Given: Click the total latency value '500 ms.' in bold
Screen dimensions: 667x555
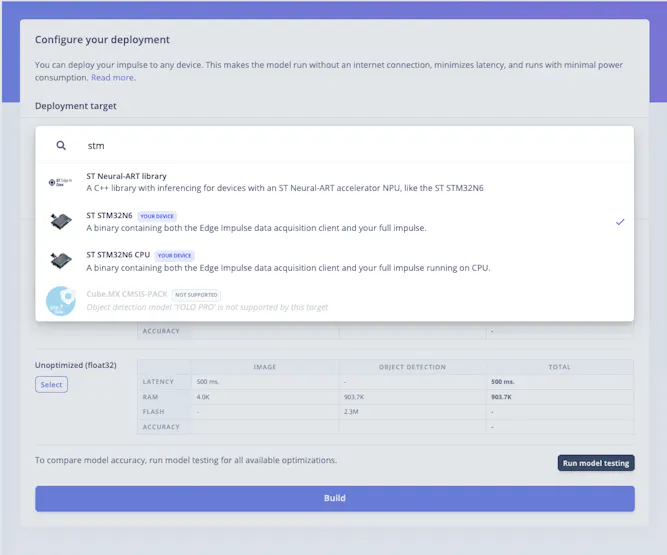Looking at the screenshot, I should [502, 381].
